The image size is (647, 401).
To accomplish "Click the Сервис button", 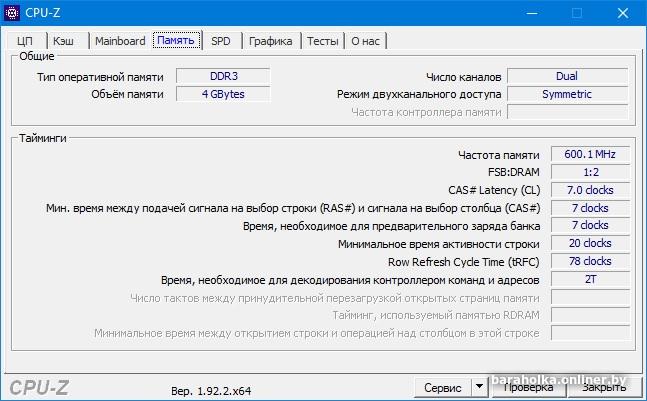I will tap(443, 387).
